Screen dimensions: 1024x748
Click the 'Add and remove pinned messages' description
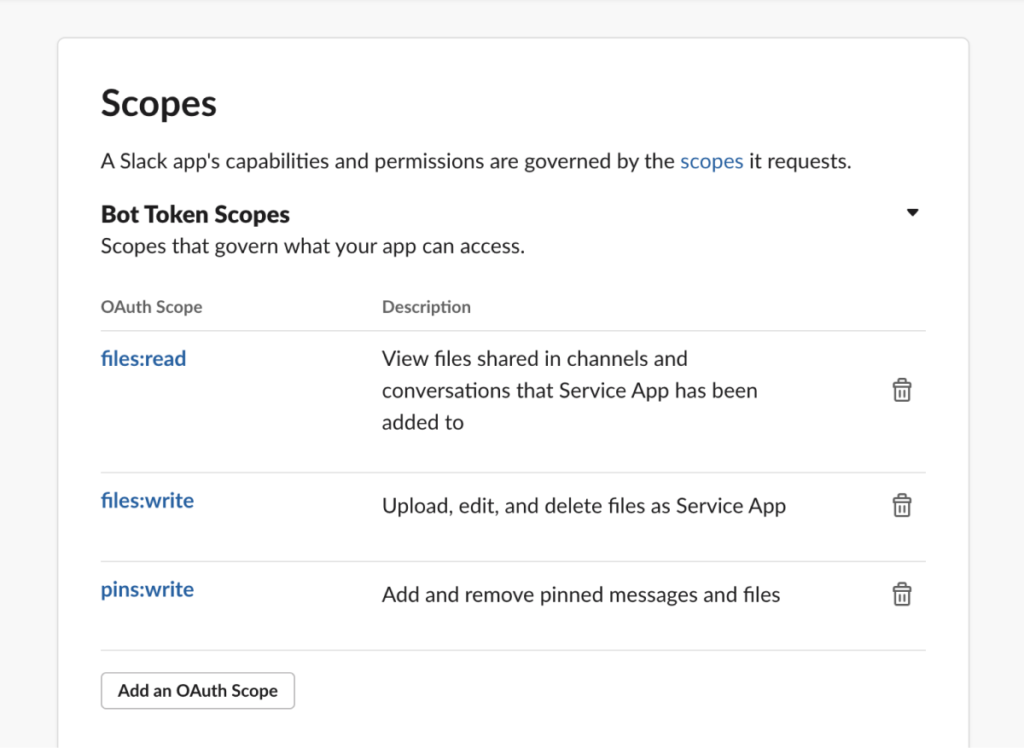pos(580,595)
